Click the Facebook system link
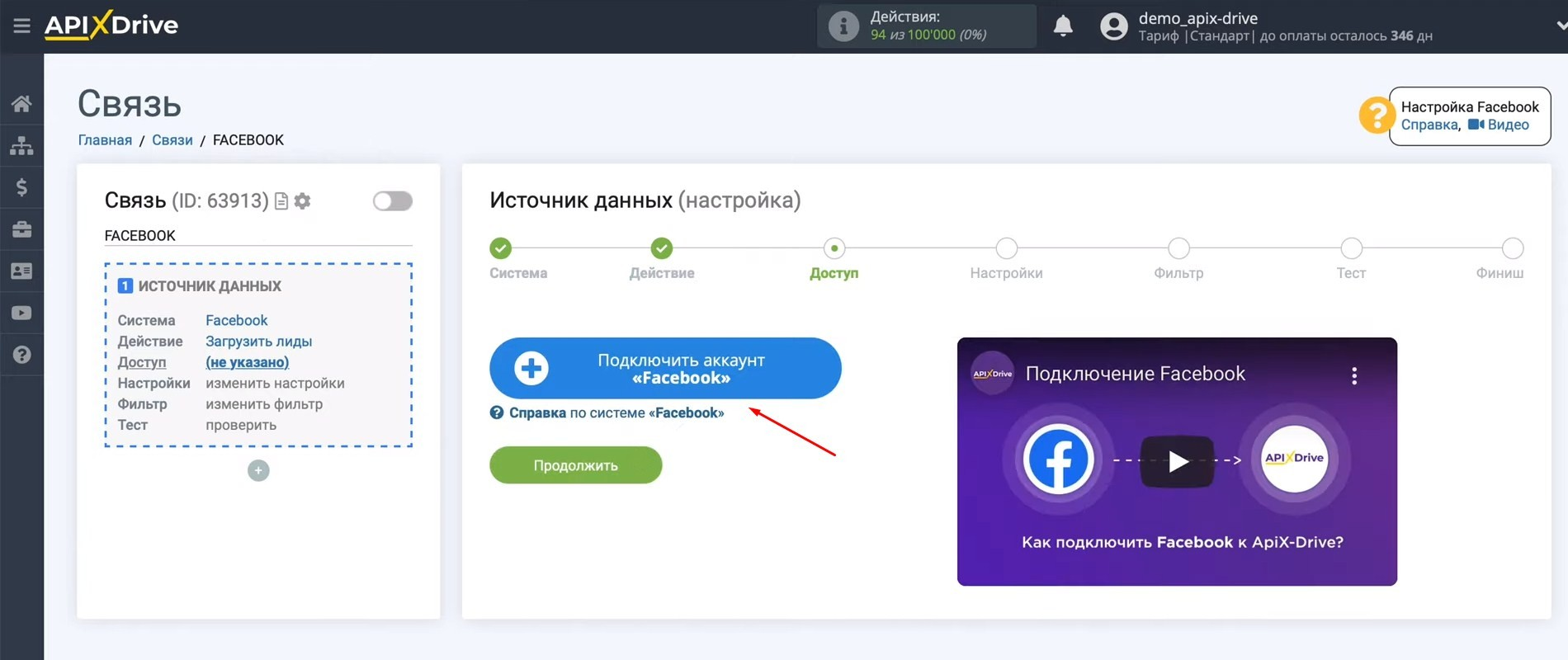The width and height of the screenshot is (1568, 660). tap(237, 320)
